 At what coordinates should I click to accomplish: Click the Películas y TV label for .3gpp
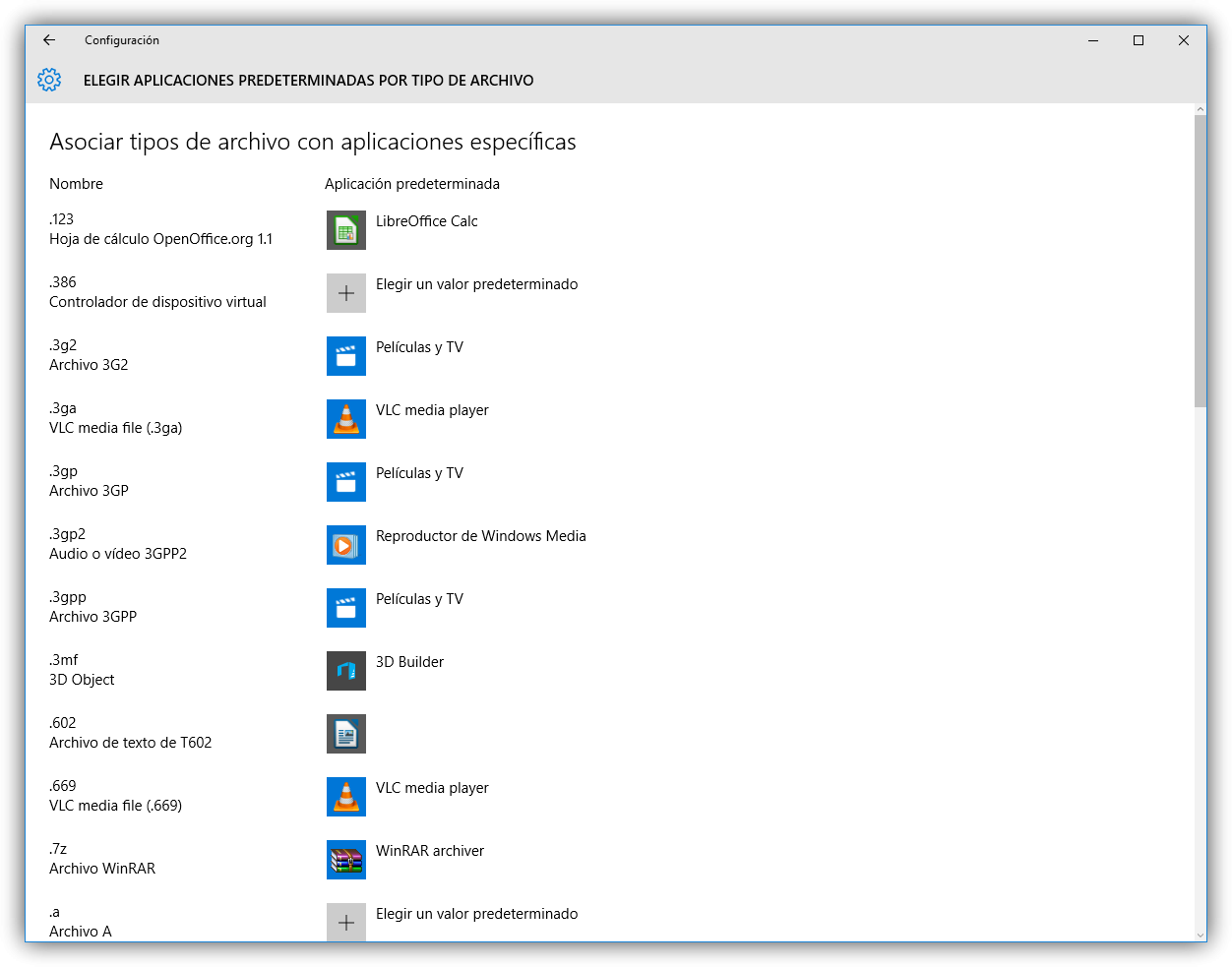click(x=419, y=599)
